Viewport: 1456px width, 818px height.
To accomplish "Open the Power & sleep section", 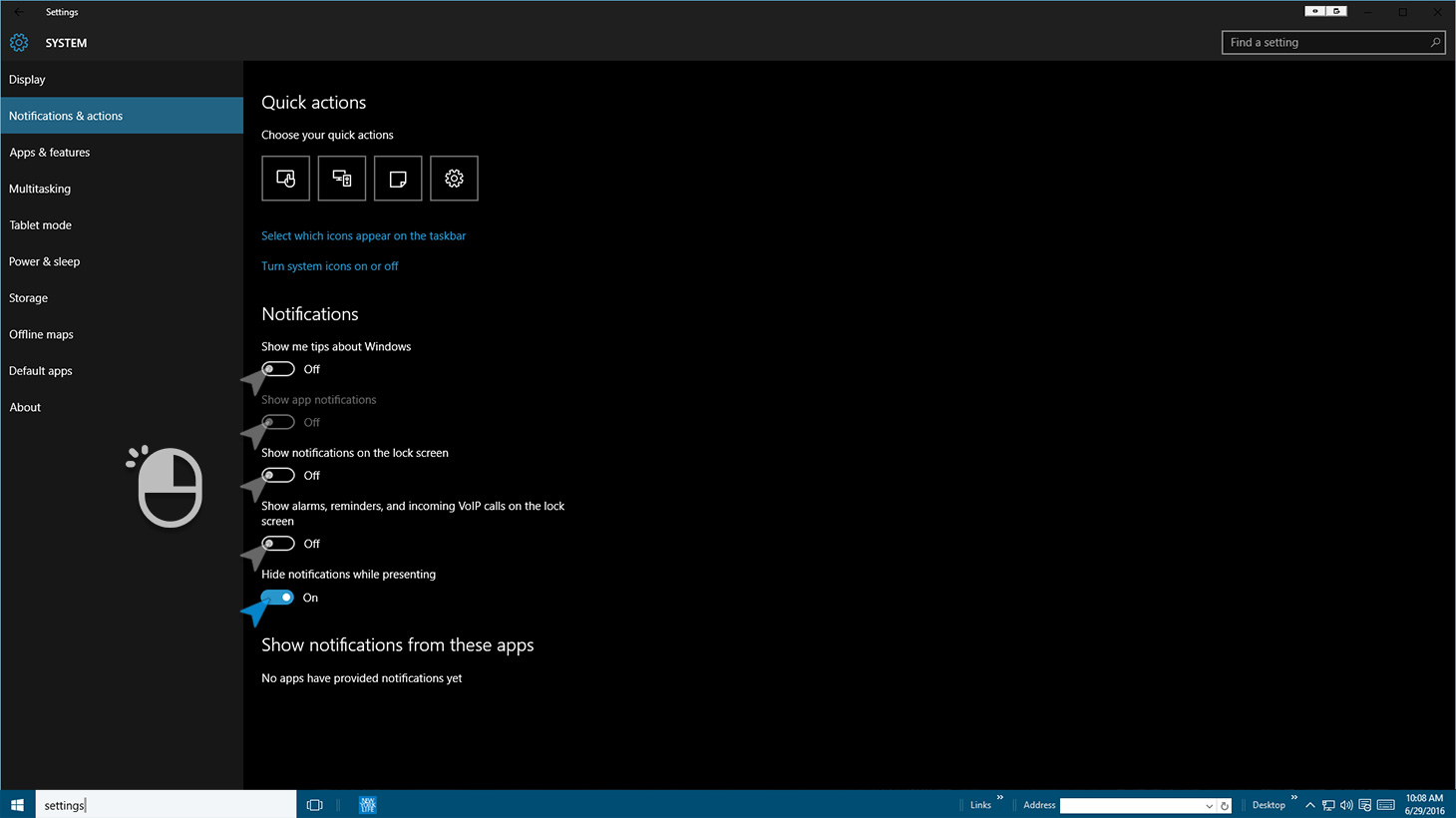I will (x=45, y=261).
